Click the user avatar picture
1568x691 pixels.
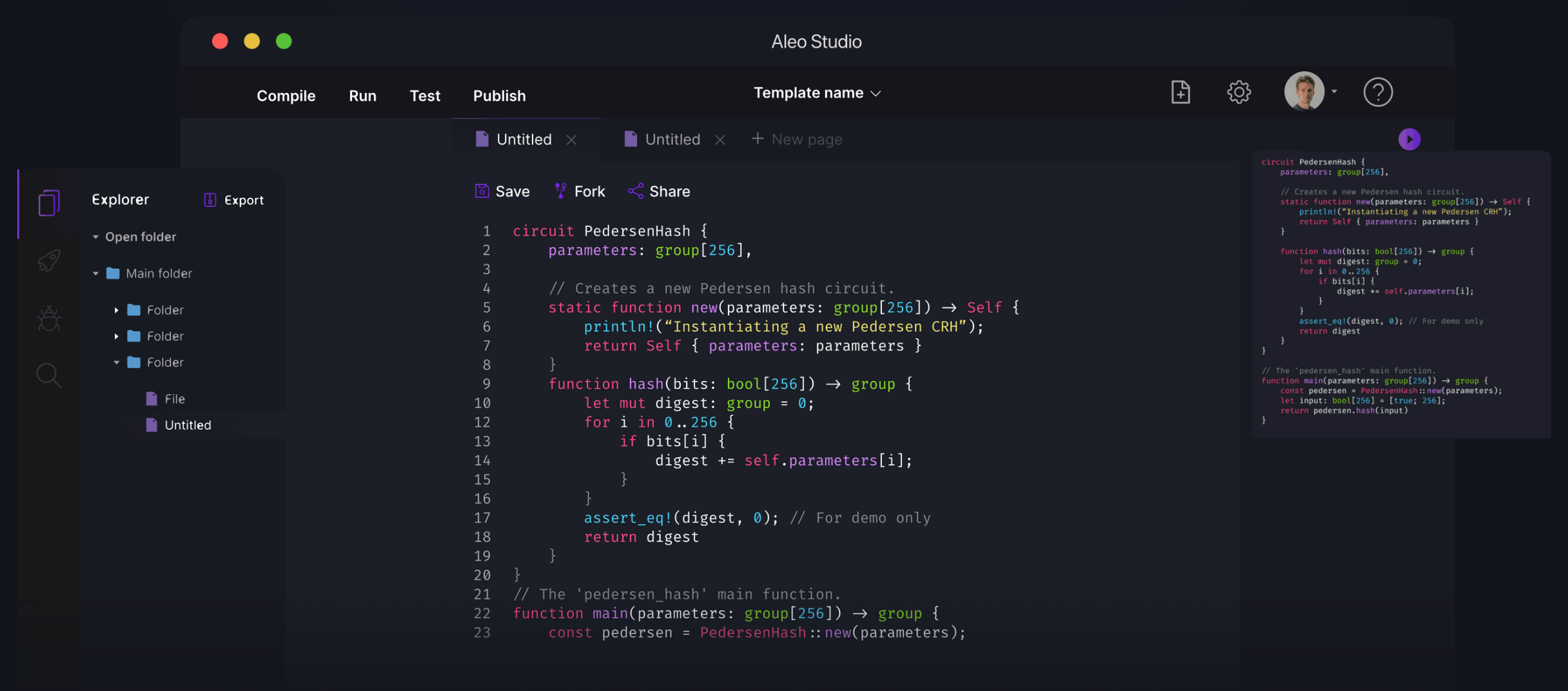pos(1304,92)
